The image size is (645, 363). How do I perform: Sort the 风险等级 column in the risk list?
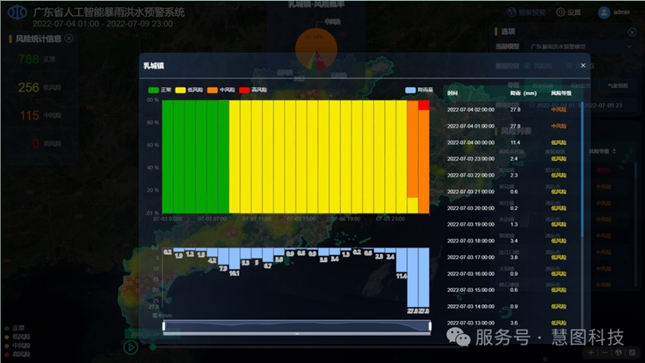(614, 151)
